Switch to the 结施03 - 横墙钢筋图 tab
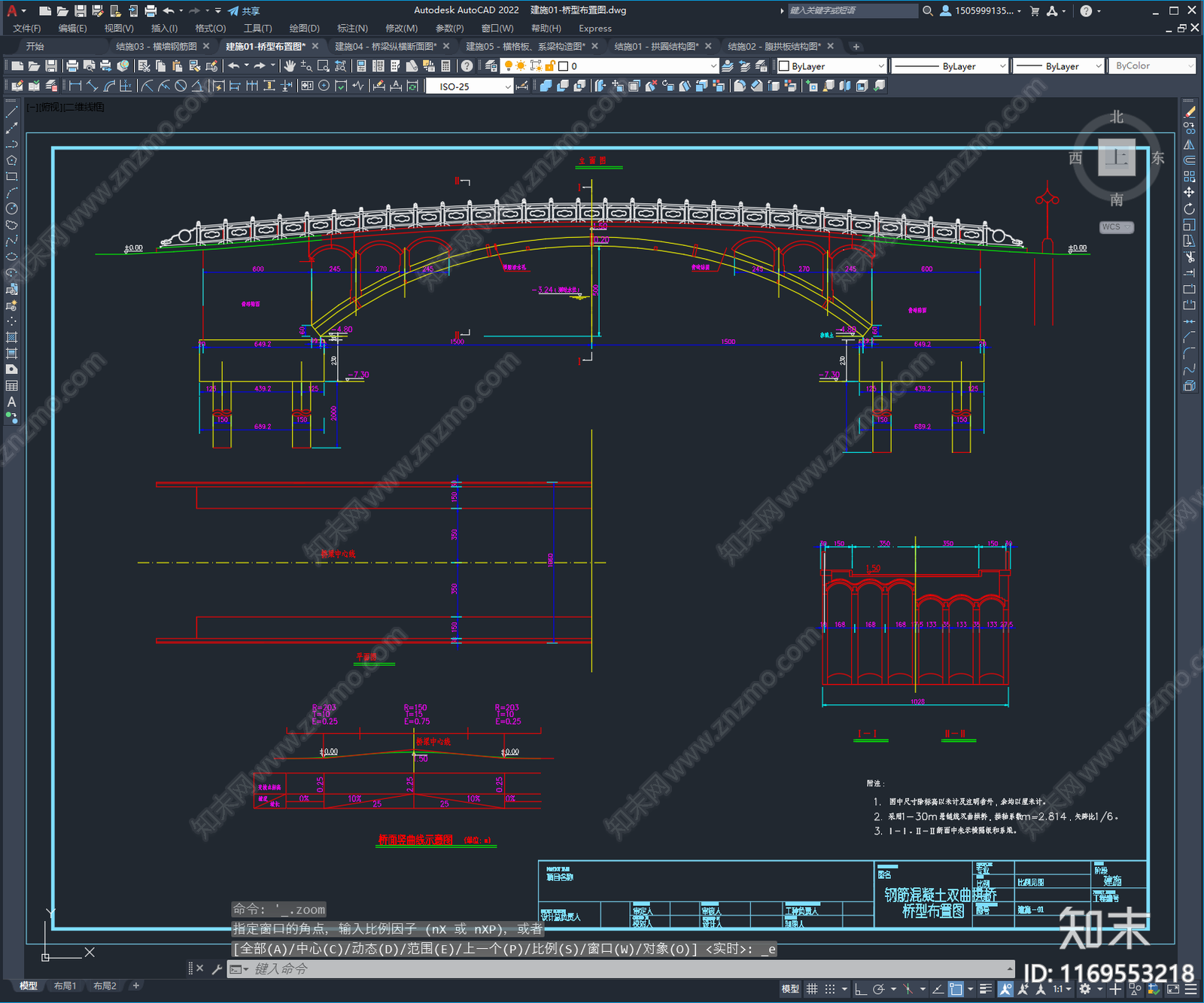Screen dimensions: 1204x1003 157,47
